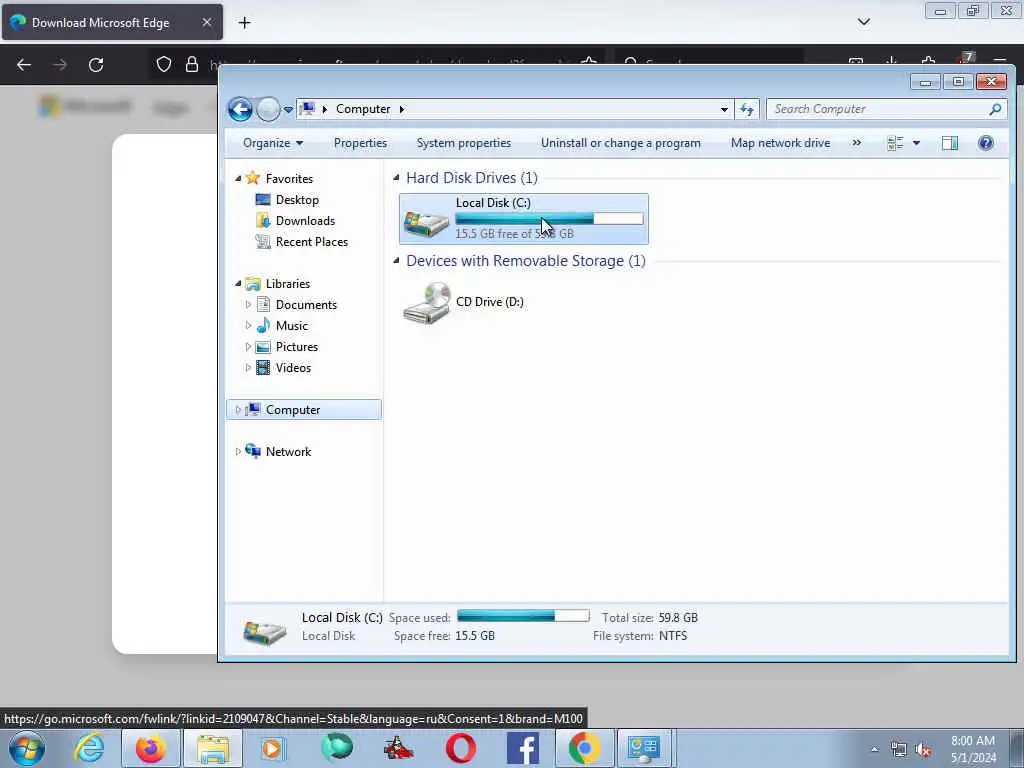Viewport: 1024px width, 768px height.
Task: Toggle the preview pane
Action: click(950, 143)
